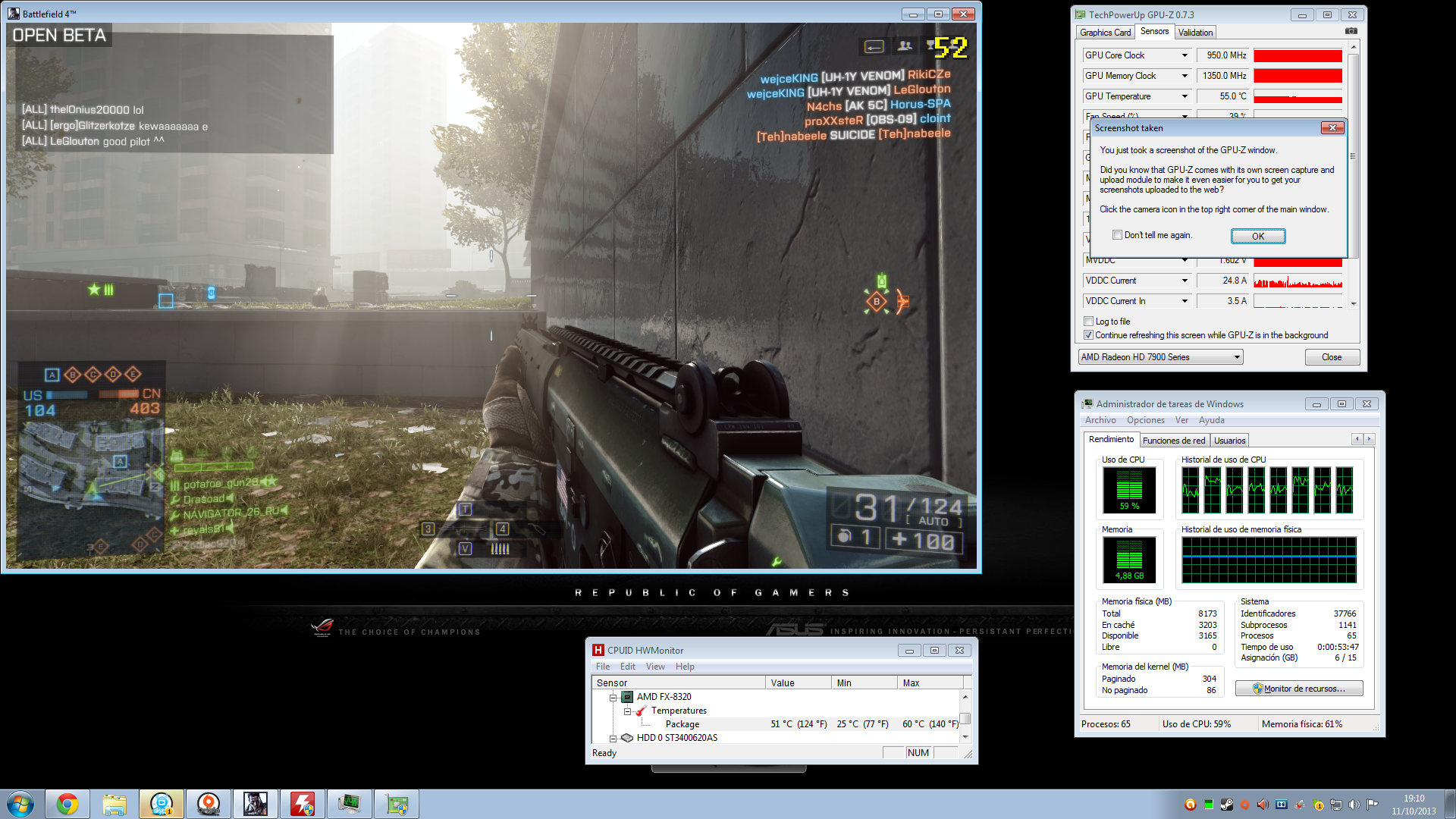The height and width of the screenshot is (819, 1456).
Task: Open the GPU Temperature sensor dropdown
Action: point(1185,96)
